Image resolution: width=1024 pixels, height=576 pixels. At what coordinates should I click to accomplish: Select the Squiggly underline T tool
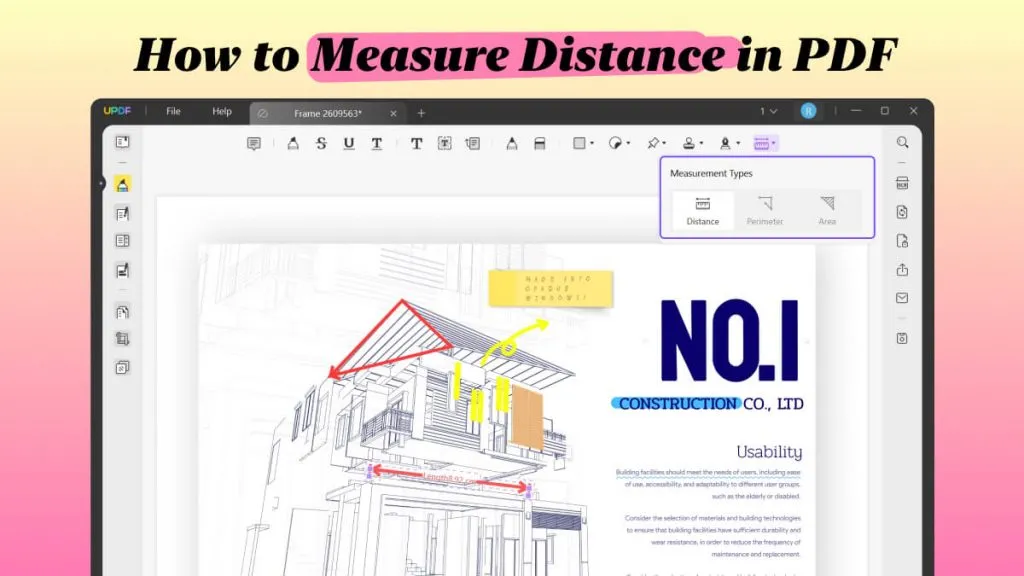(377, 144)
